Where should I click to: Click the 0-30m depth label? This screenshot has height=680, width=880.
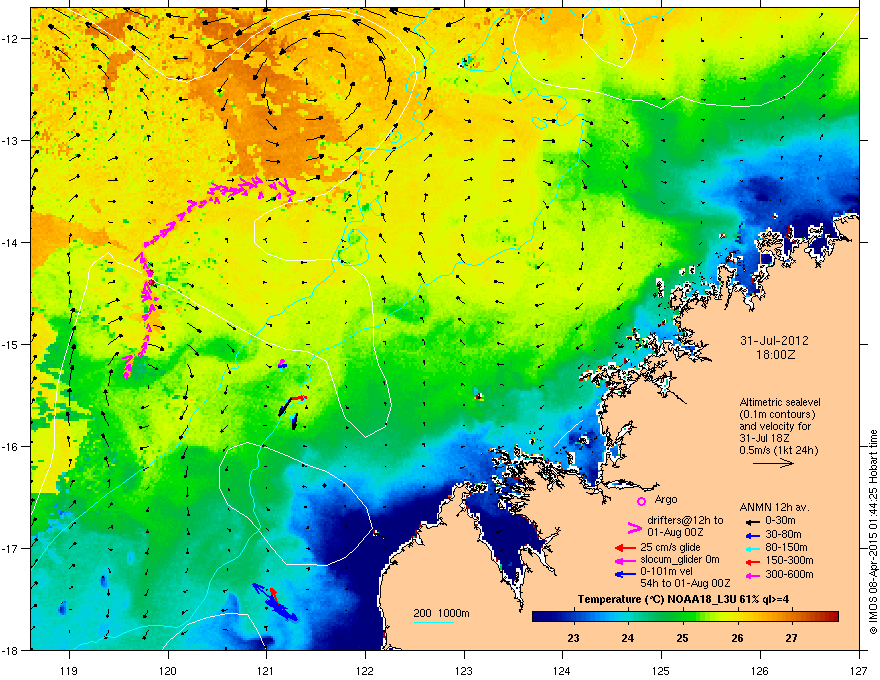point(781,521)
